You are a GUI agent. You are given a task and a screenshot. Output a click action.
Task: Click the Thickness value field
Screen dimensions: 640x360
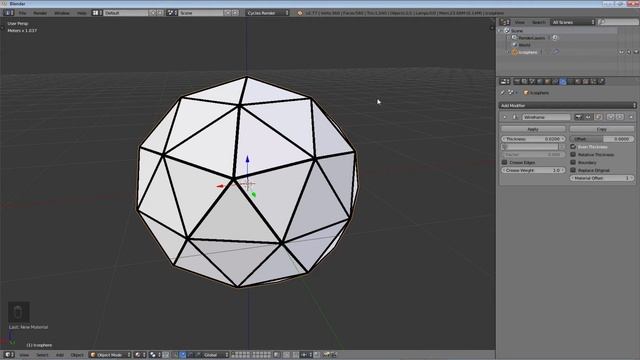tap(533, 139)
